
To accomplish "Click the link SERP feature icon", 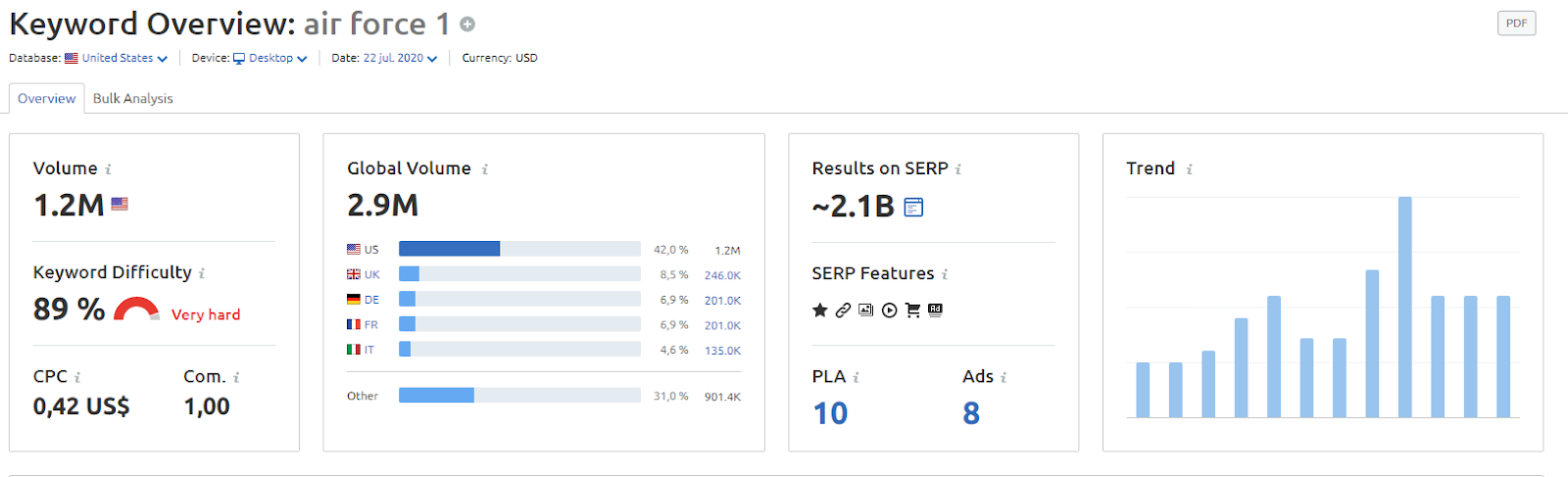I will coord(843,310).
